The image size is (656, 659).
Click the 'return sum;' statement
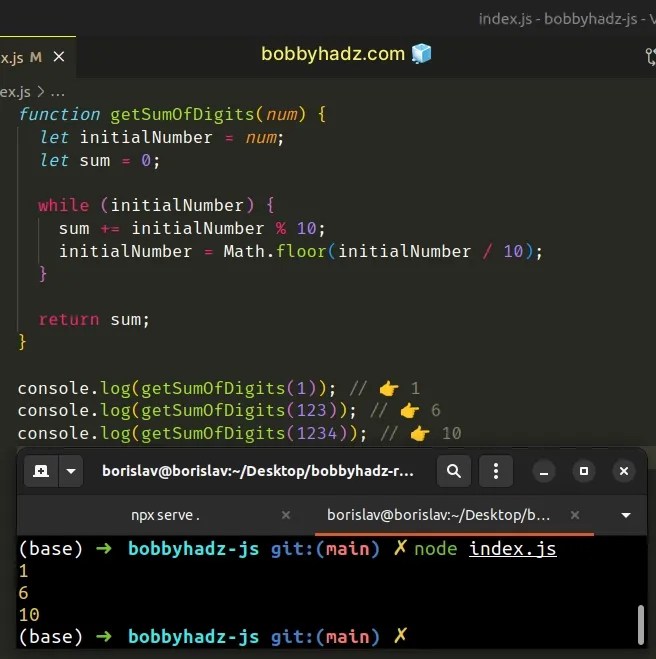tap(94, 320)
